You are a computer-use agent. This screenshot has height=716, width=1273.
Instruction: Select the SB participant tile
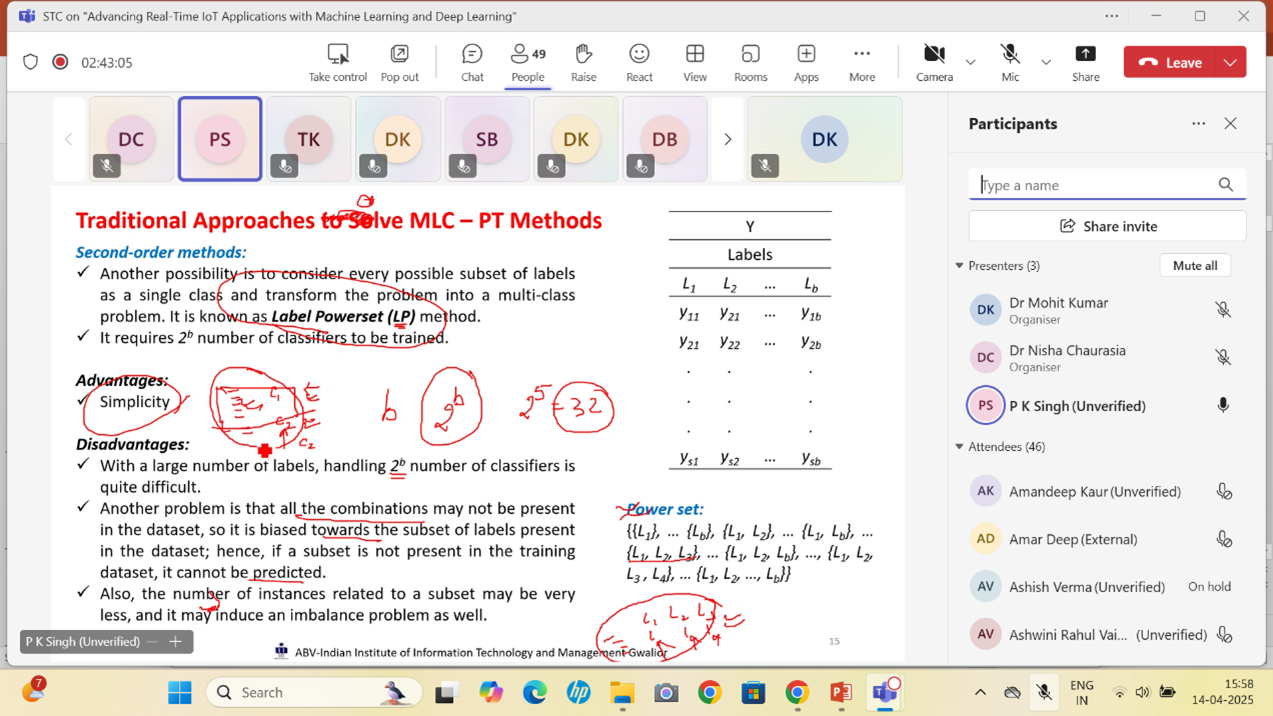[x=486, y=139]
